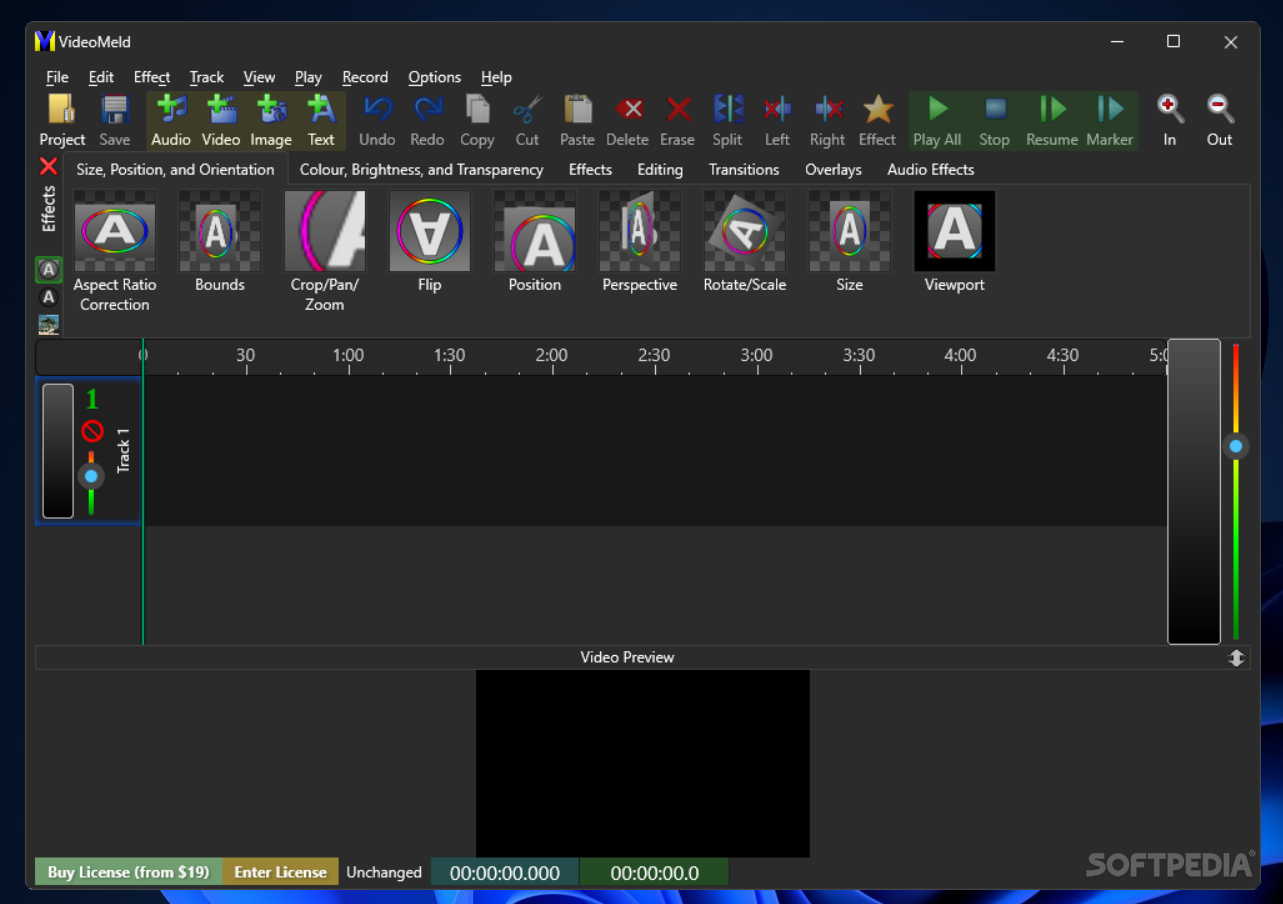
Task: Click the Split toolbar icon
Action: 728,109
